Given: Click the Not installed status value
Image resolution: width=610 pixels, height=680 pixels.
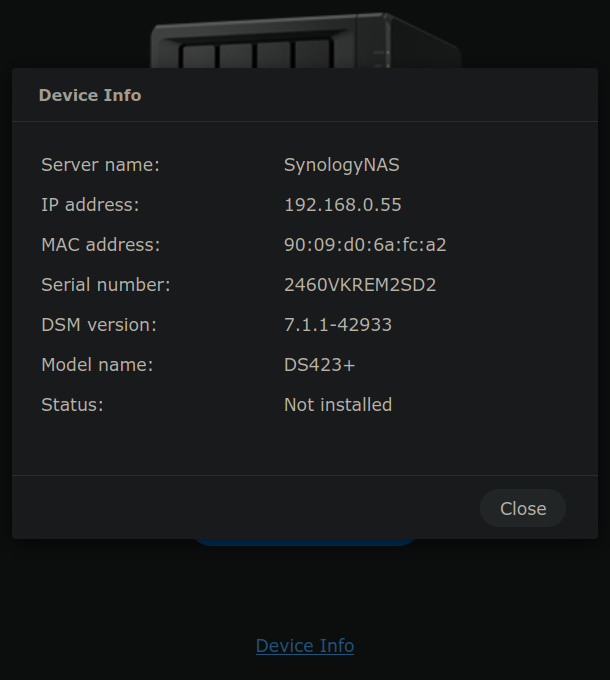Looking at the screenshot, I should (x=338, y=405).
